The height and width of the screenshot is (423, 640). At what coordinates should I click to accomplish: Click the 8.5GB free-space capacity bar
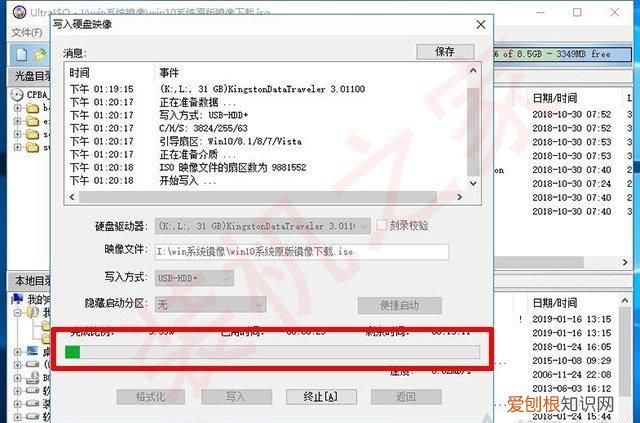click(x=562, y=54)
